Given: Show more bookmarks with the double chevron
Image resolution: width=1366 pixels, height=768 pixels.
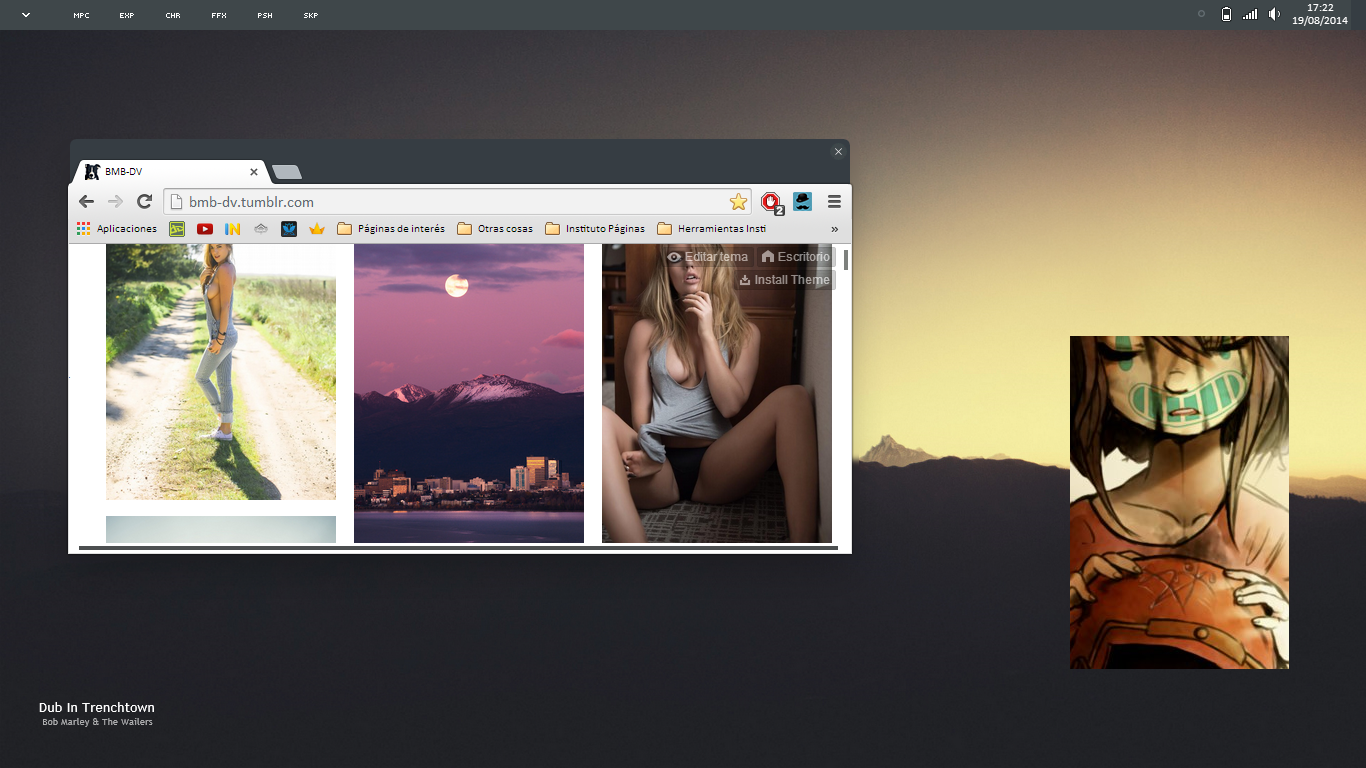Looking at the screenshot, I should click(834, 229).
